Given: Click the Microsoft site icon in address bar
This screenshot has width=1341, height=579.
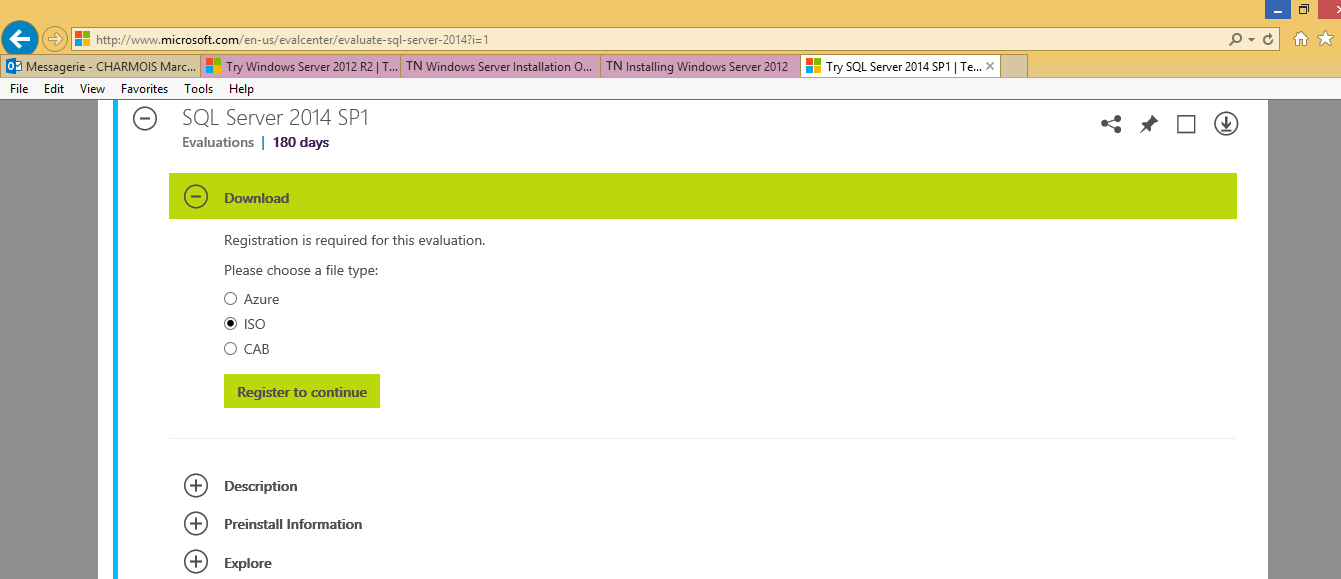Looking at the screenshot, I should [x=83, y=40].
